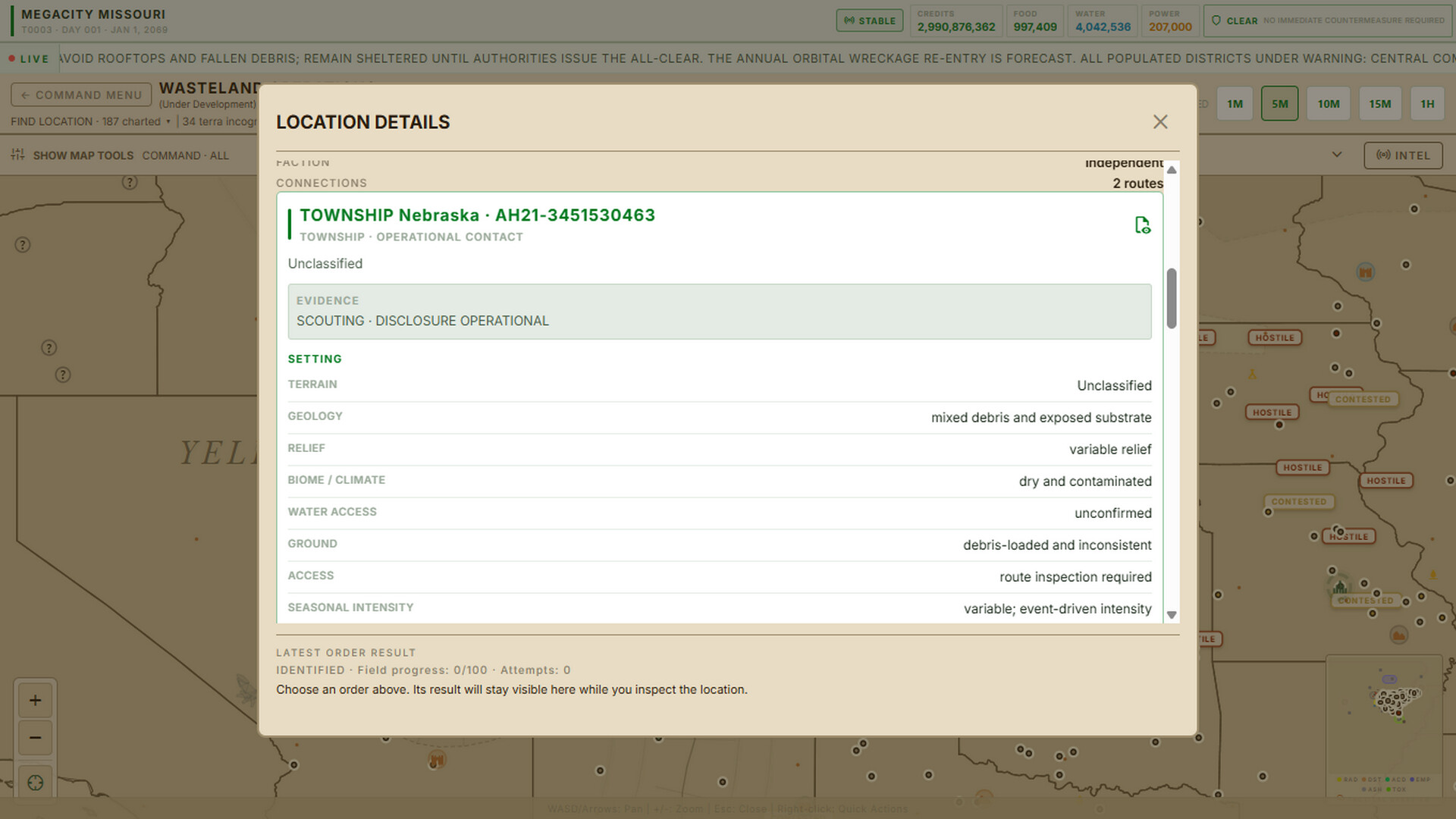Click the FIND LOCATION link

point(52,121)
